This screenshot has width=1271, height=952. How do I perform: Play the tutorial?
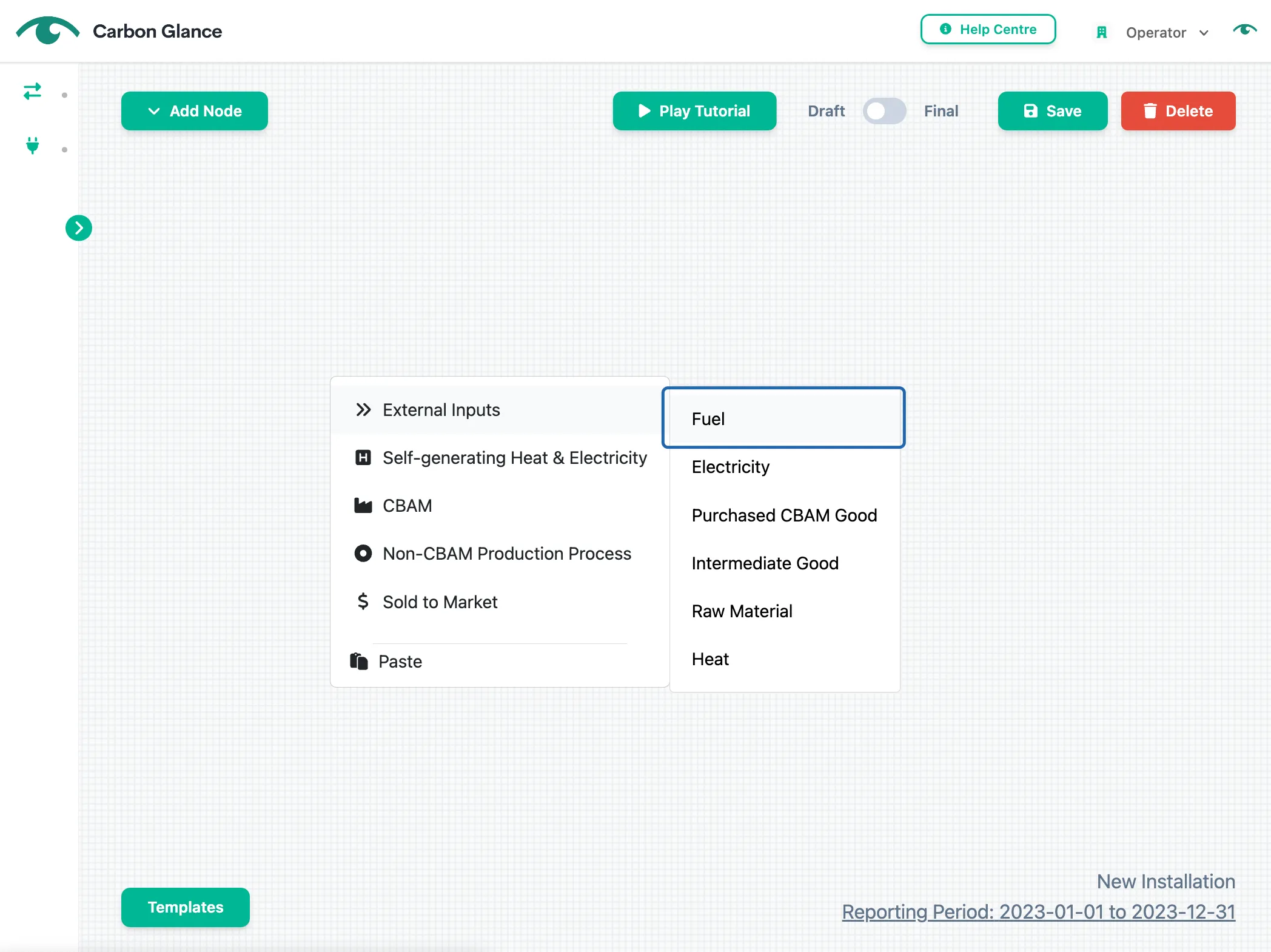[x=694, y=111]
